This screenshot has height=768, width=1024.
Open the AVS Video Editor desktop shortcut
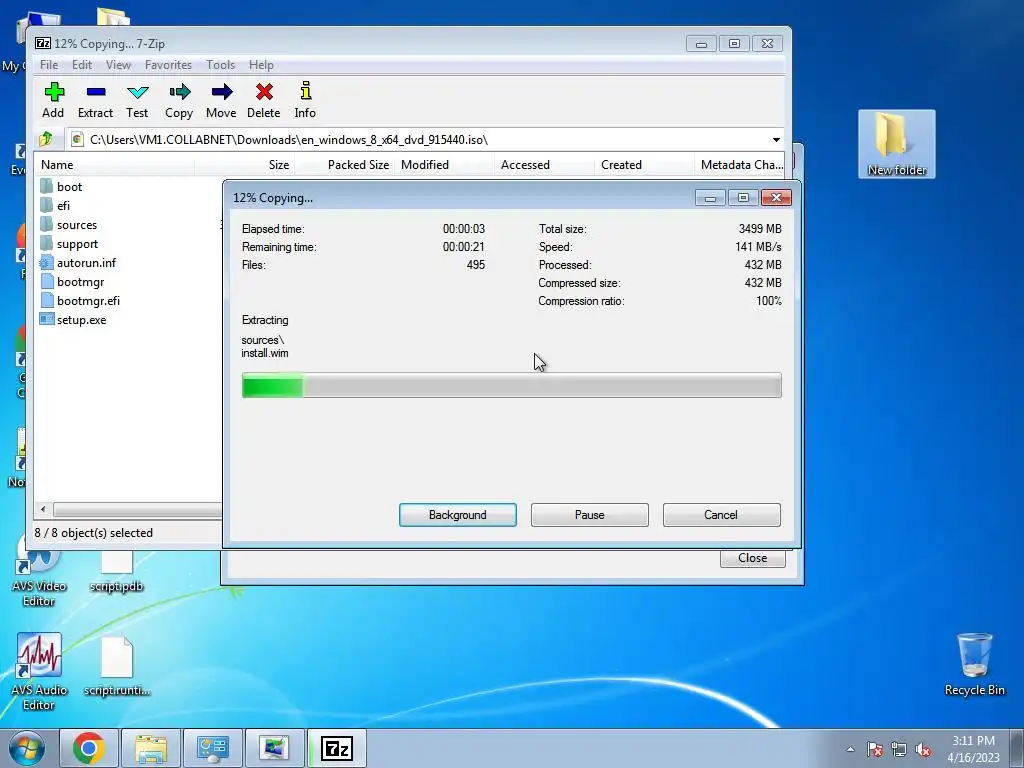tap(39, 575)
